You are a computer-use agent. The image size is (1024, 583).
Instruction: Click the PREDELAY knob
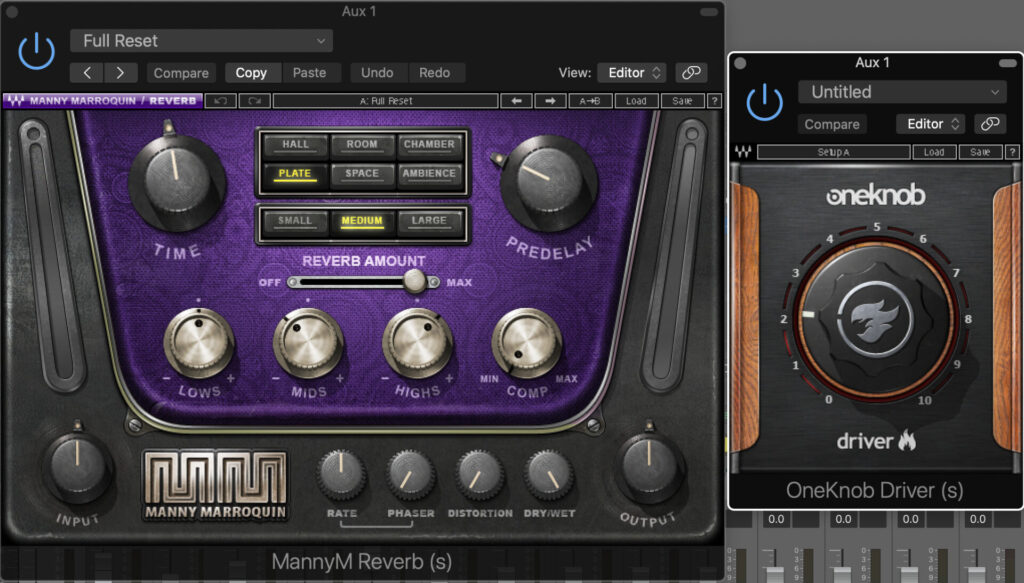549,183
